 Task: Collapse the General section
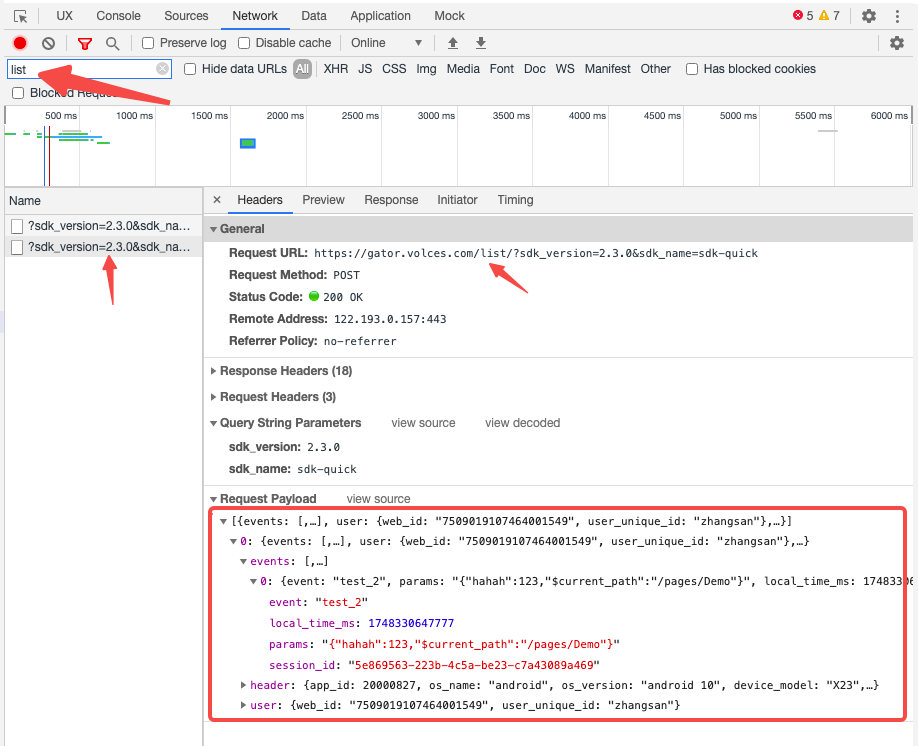pos(214,229)
